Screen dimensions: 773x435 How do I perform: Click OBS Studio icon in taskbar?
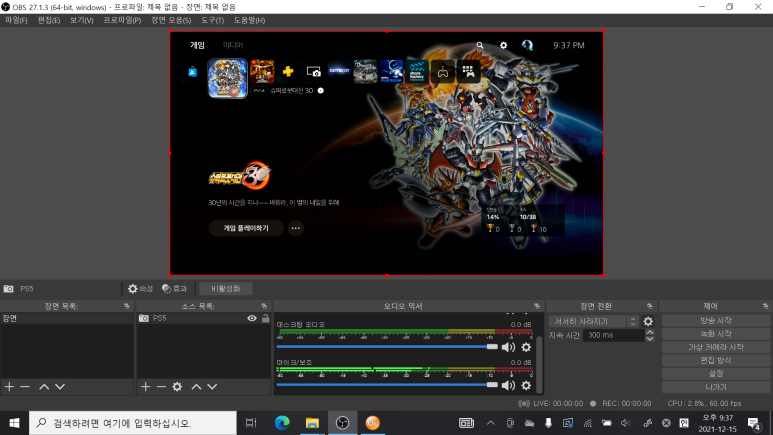342,423
